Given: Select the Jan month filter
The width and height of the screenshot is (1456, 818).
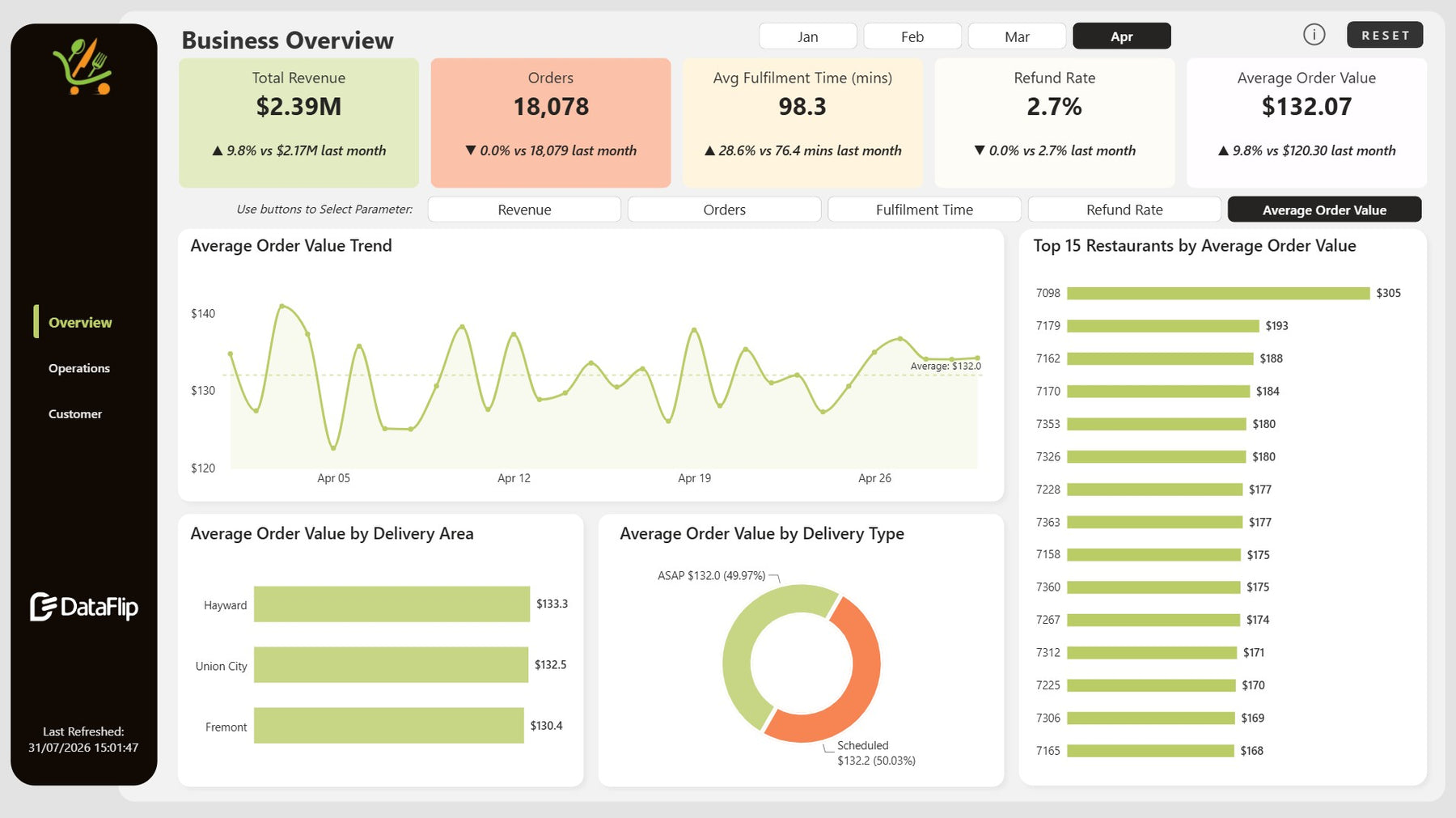Looking at the screenshot, I should (807, 36).
